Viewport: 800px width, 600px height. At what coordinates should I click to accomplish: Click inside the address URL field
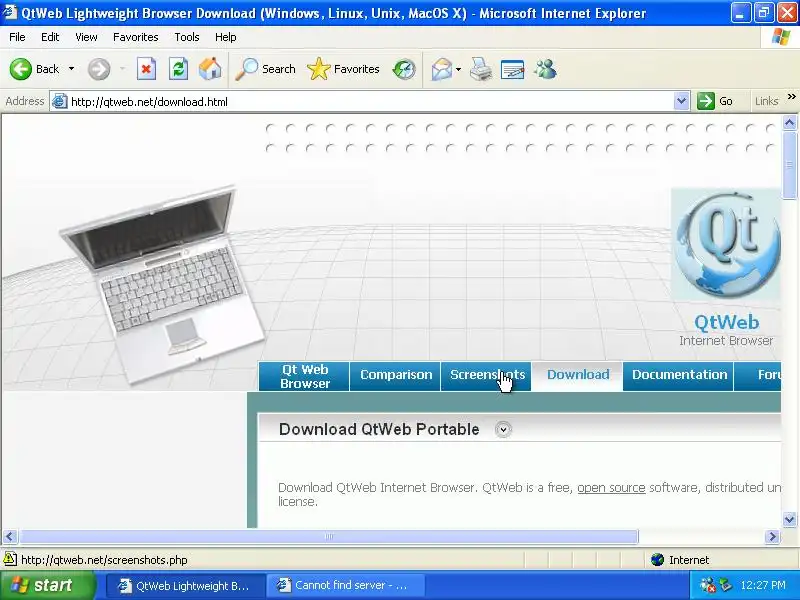coord(370,102)
